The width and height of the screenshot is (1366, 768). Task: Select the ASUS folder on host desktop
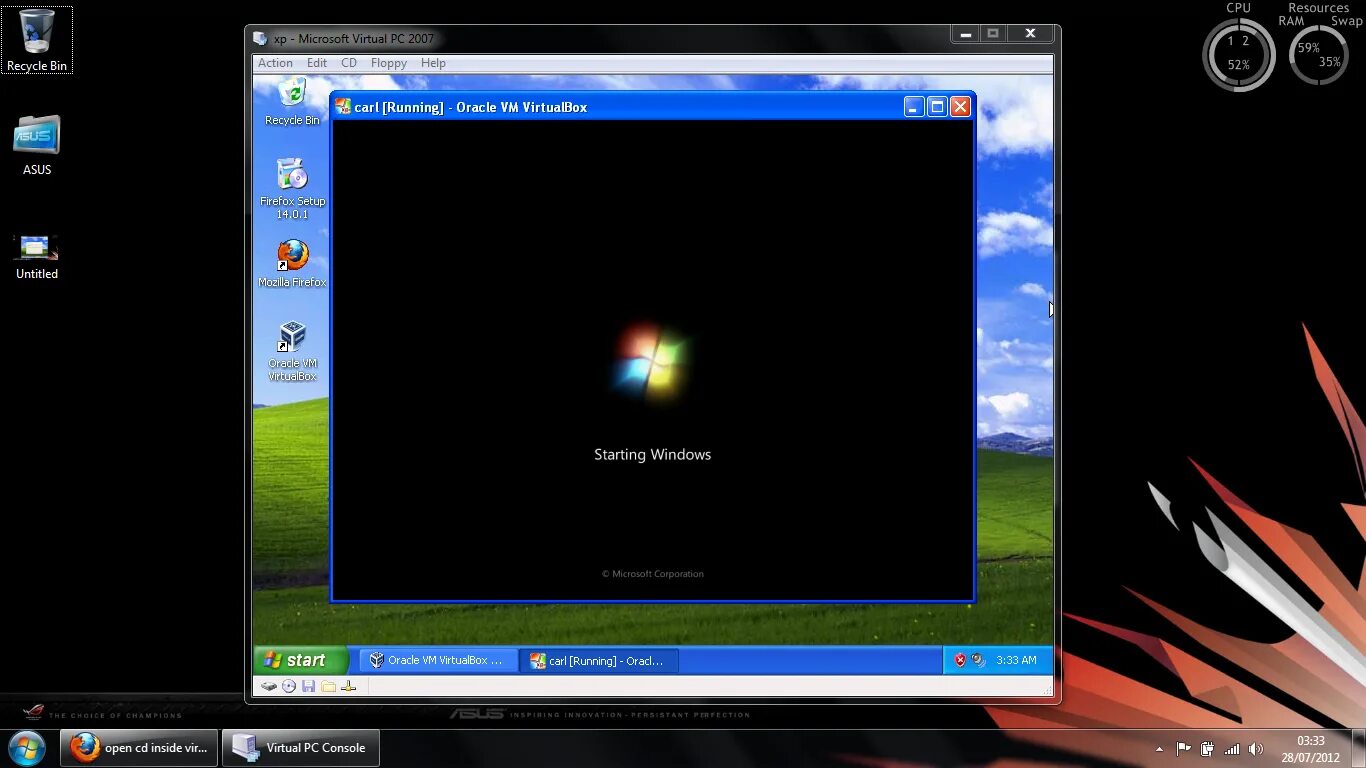pos(37,146)
